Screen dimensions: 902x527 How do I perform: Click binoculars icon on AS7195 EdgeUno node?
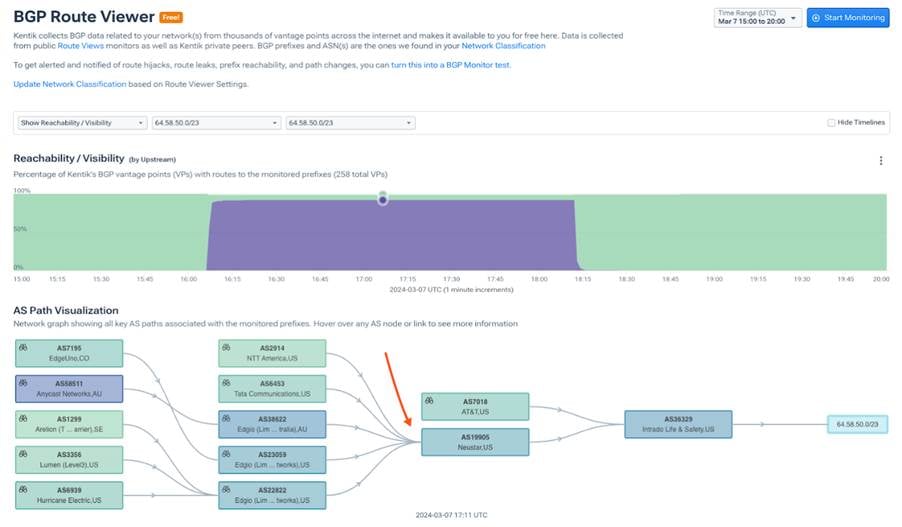(x=23, y=347)
